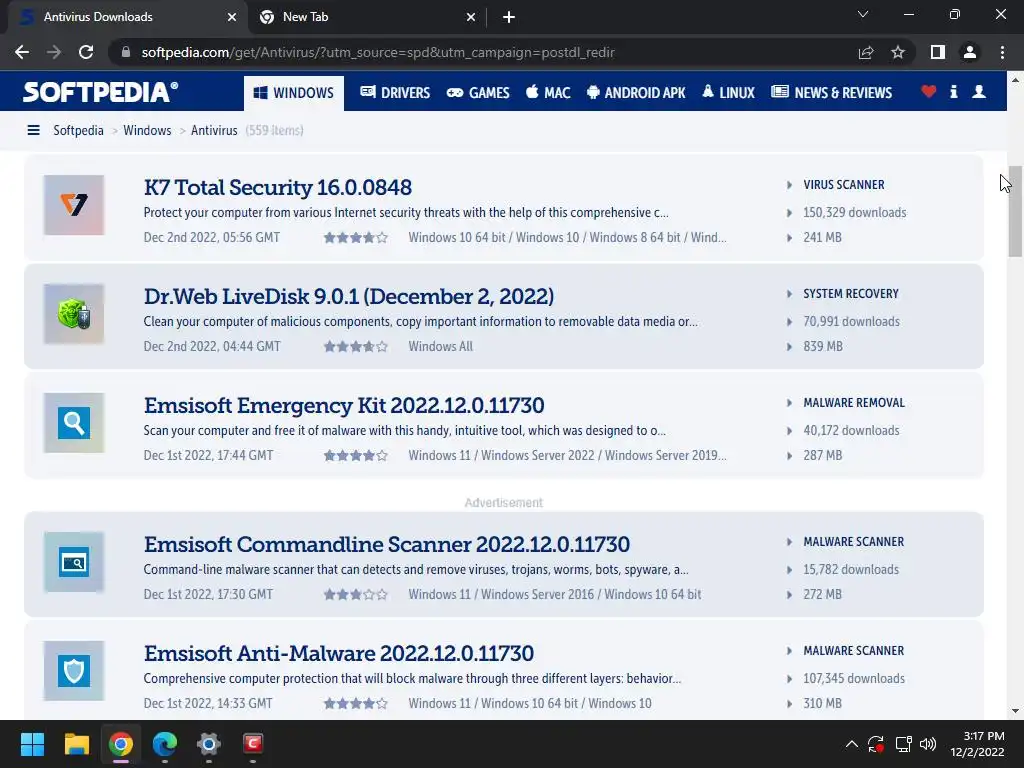Reload the page with refresh icon

(86, 52)
